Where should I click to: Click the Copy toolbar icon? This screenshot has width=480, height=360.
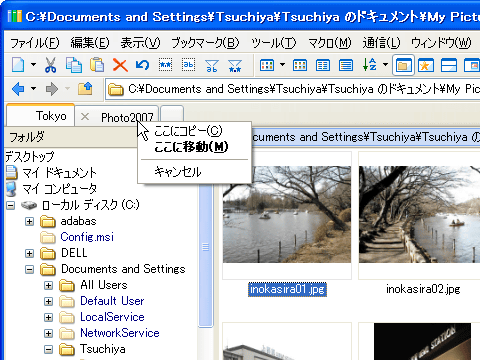[x=74, y=65]
